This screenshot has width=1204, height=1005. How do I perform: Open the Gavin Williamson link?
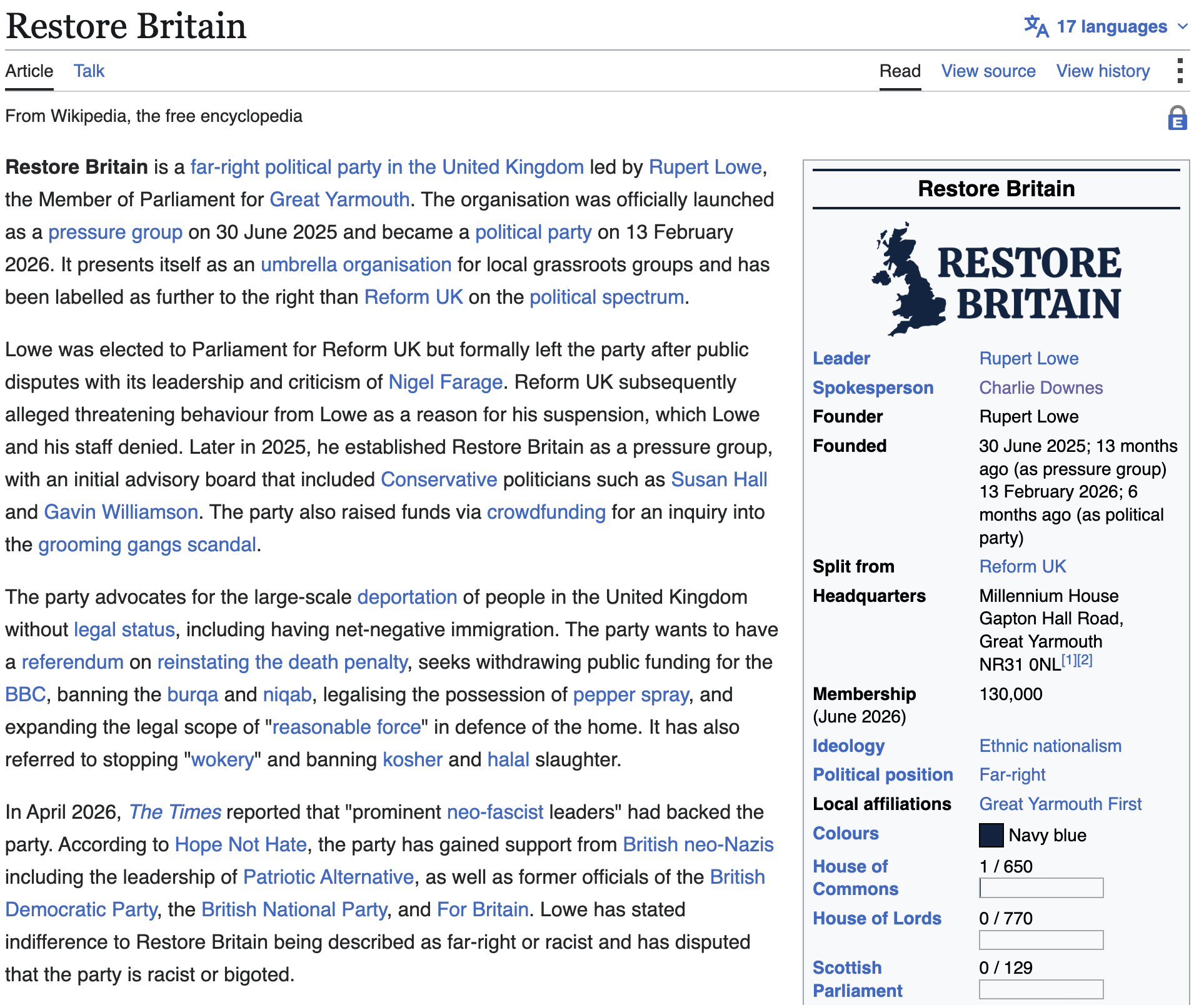pos(121,512)
